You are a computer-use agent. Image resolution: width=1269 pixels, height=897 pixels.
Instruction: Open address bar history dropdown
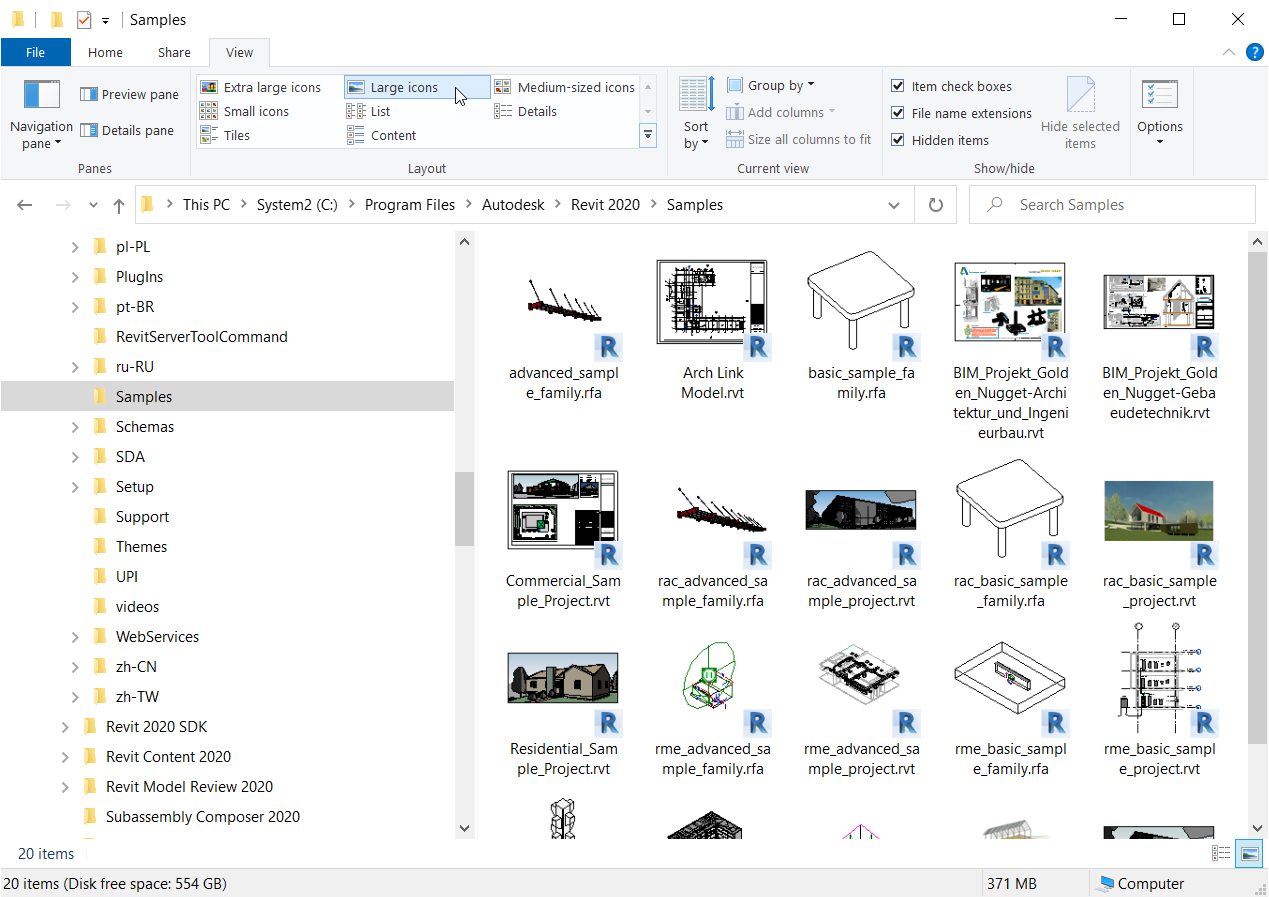click(894, 204)
